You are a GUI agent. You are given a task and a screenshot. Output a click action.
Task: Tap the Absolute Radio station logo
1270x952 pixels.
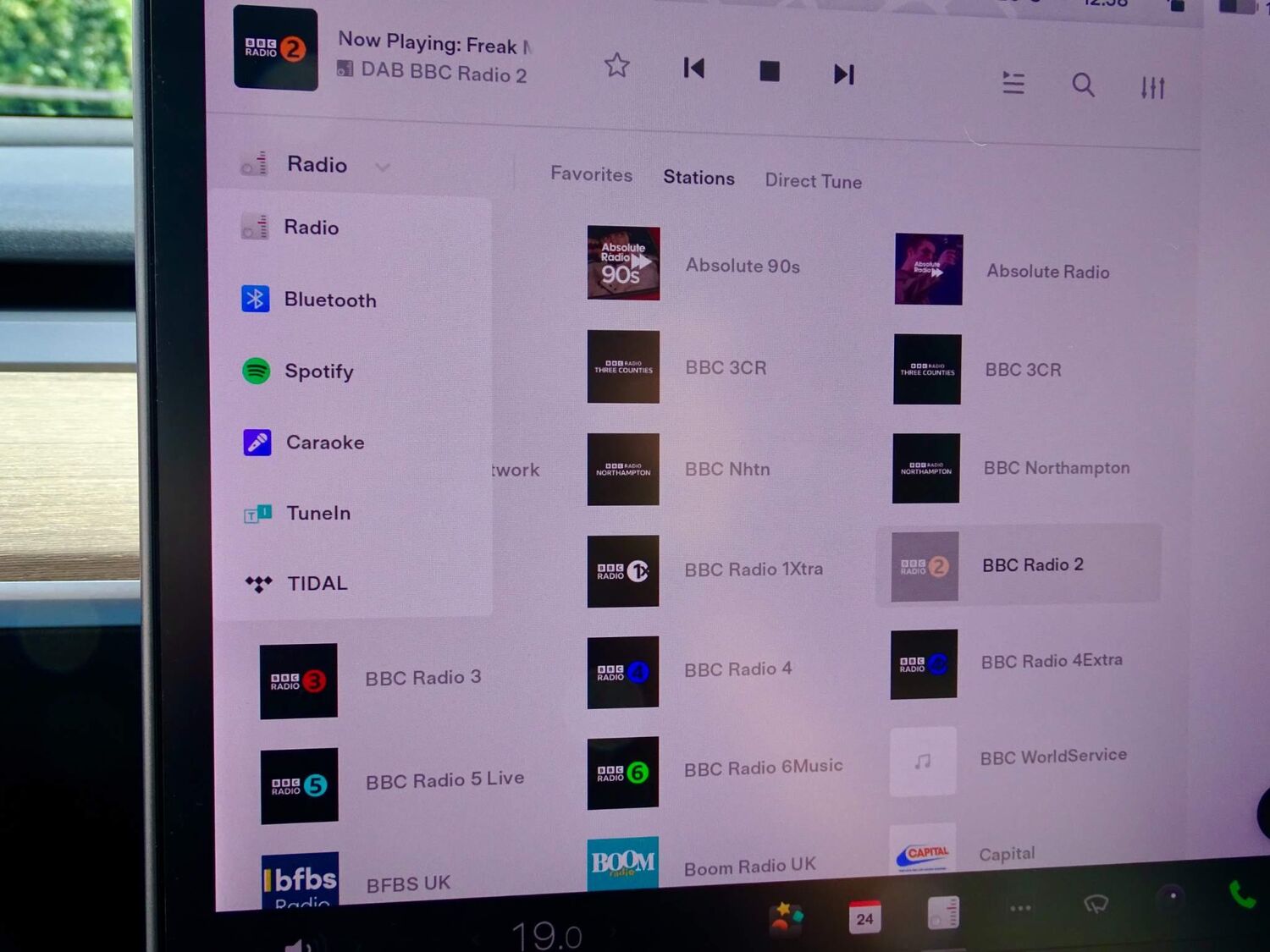coord(929,269)
